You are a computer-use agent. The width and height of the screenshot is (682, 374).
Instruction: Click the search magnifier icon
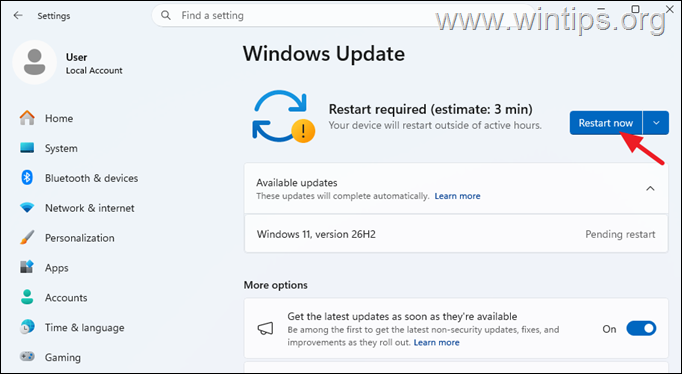166,16
